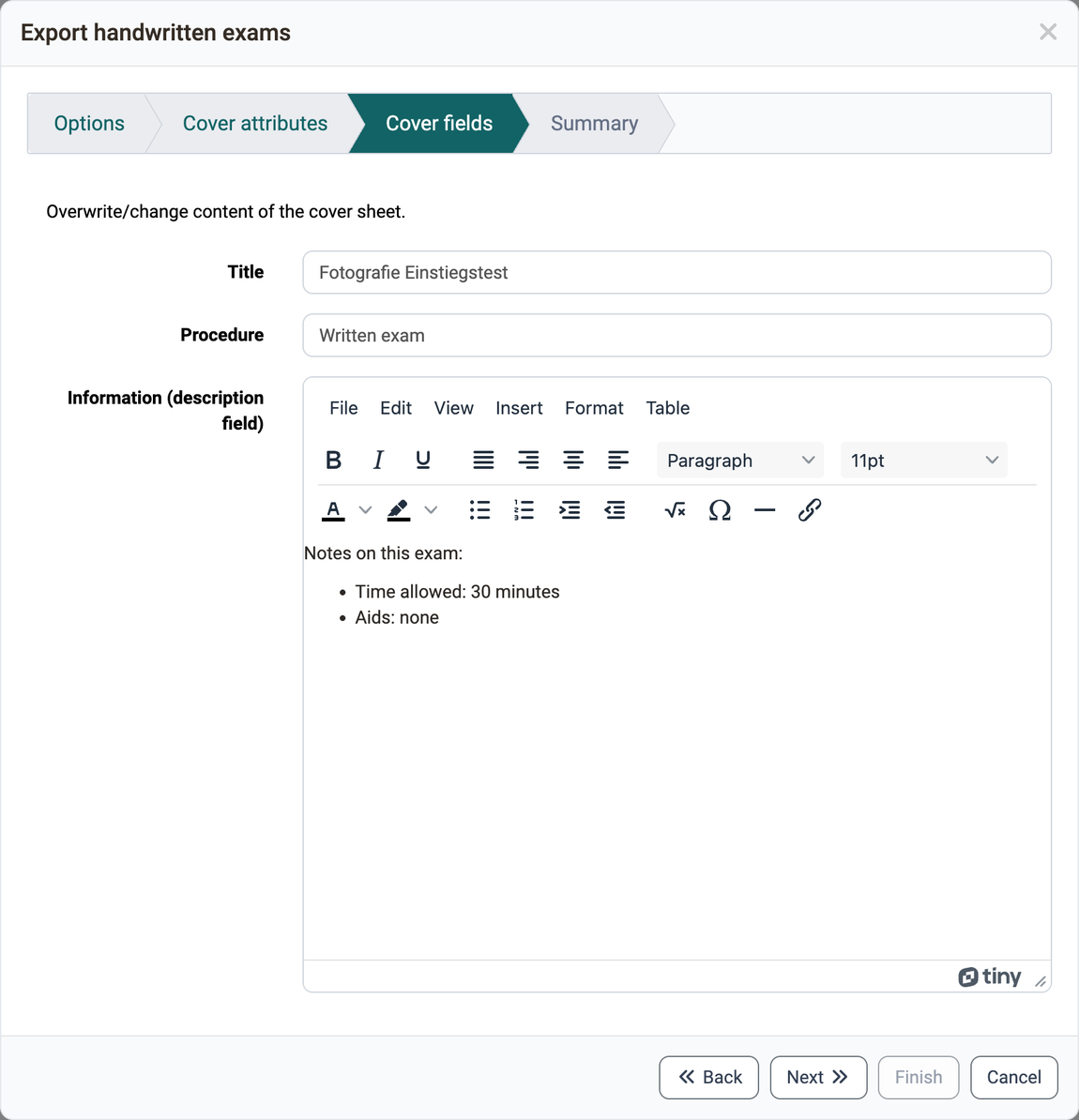Place cursor in 'Aids: none' bullet
Image resolution: width=1079 pixels, height=1120 pixels.
point(397,617)
